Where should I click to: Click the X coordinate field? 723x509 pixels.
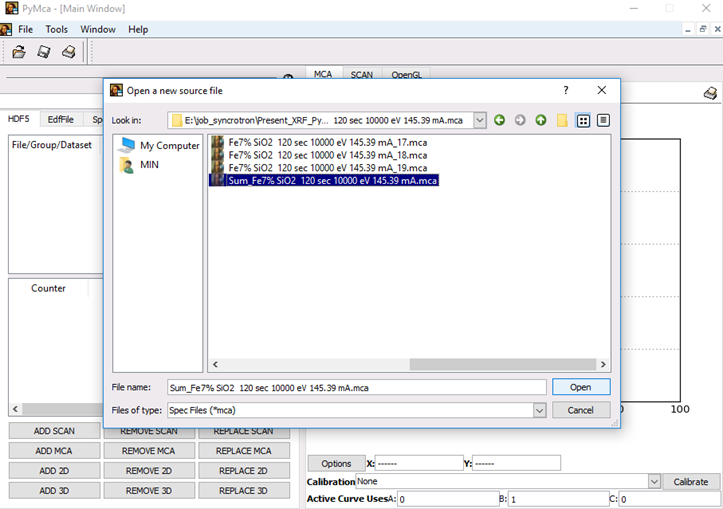[x=419, y=463]
